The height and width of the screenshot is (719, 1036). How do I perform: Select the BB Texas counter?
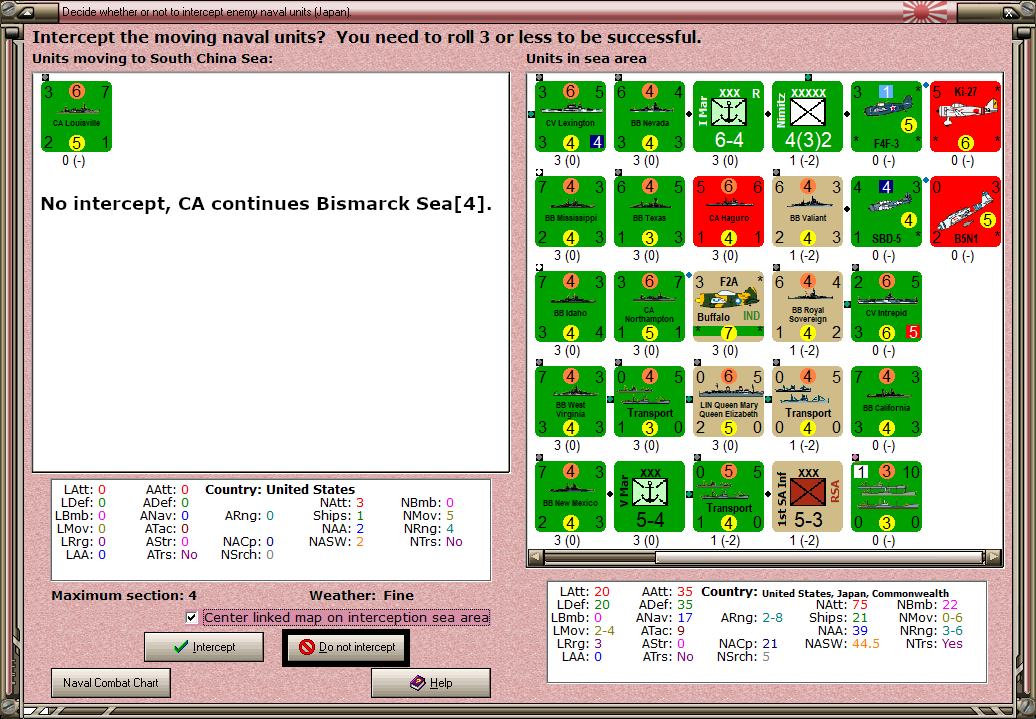tap(649, 211)
